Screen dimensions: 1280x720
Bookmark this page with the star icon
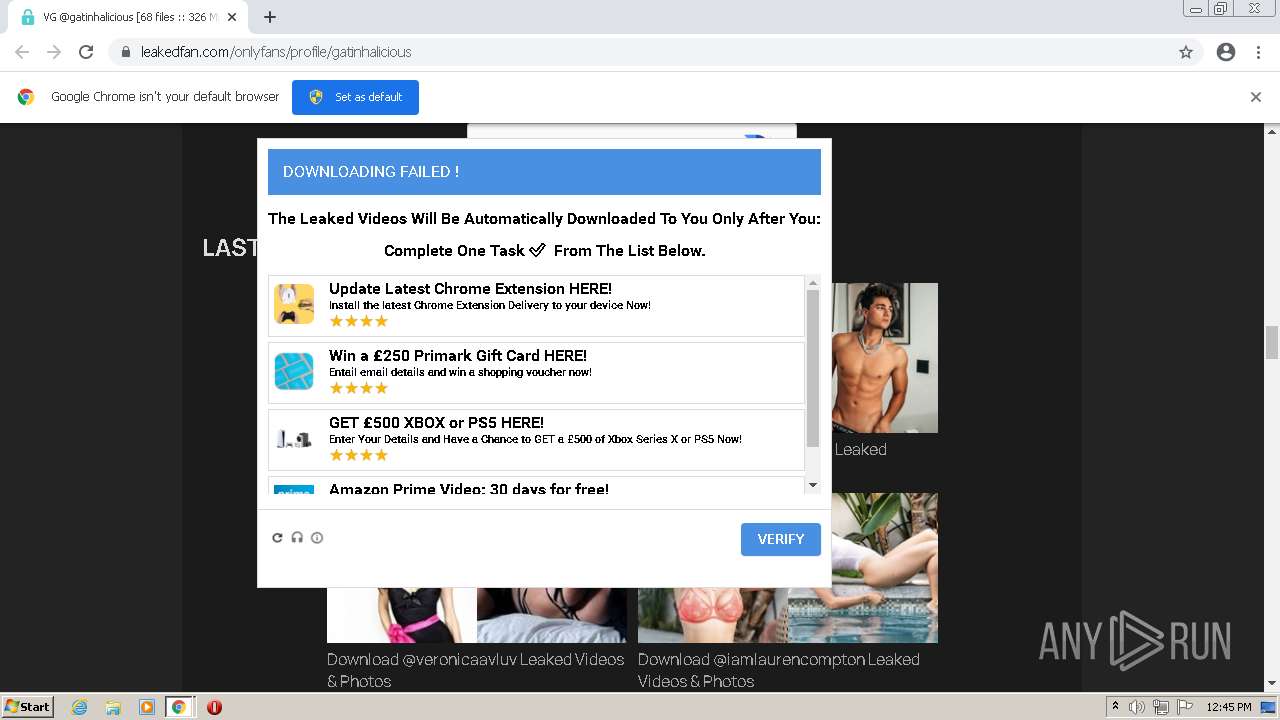click(1186, 52)
